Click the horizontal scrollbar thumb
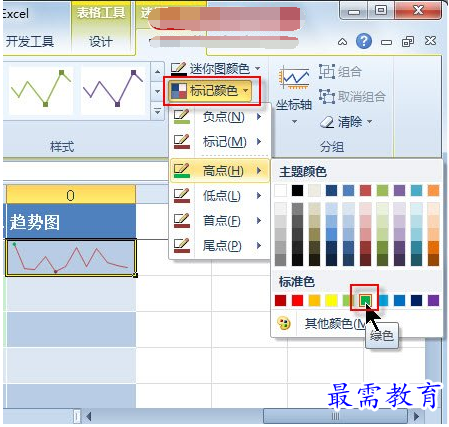 click(x=335, y=416)
